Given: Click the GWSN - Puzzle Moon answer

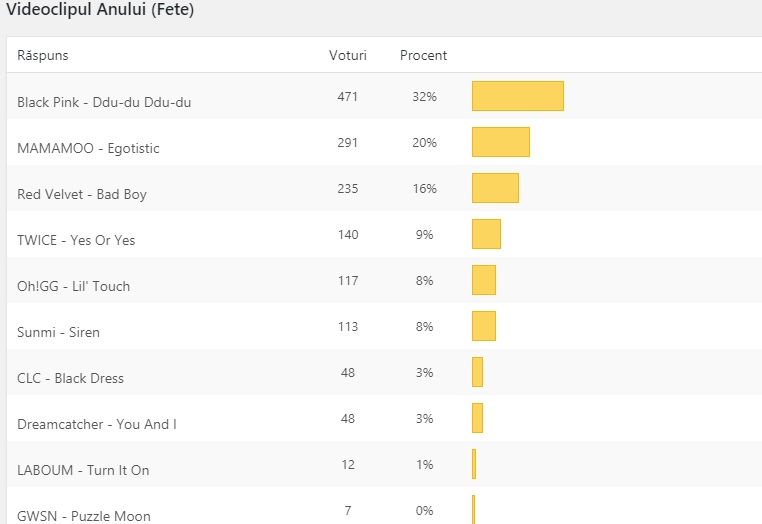Looking at the screenshot, I should [x=84, y=516].
